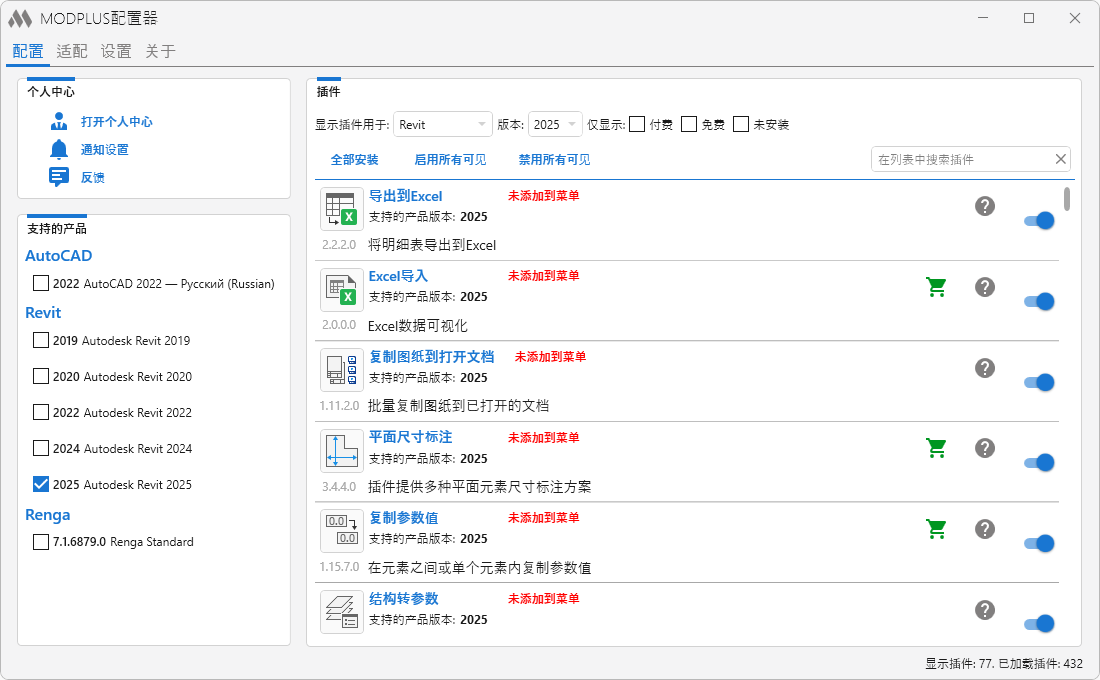1100x680 pixels.
Task: Open help for 导出到Excel plugin
Action: coord(985,206)
